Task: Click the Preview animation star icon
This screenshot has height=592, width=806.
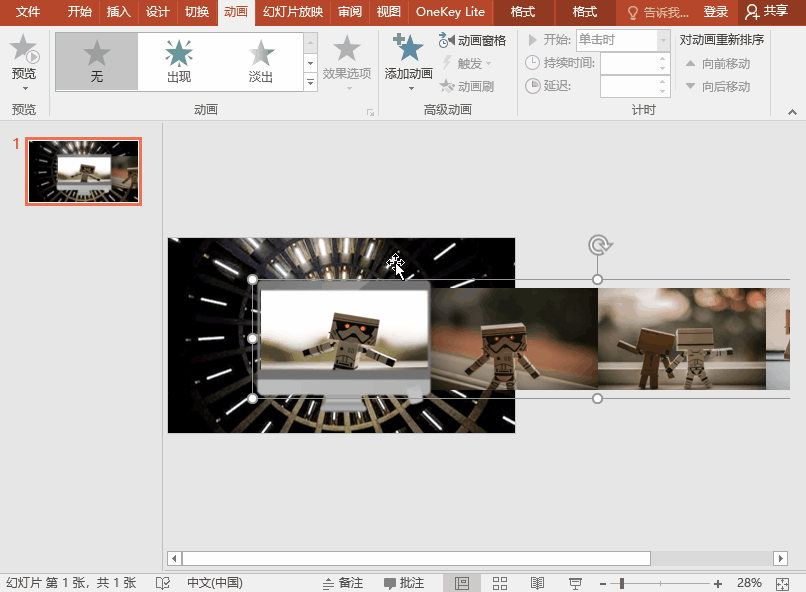Action: click(23, 50)
